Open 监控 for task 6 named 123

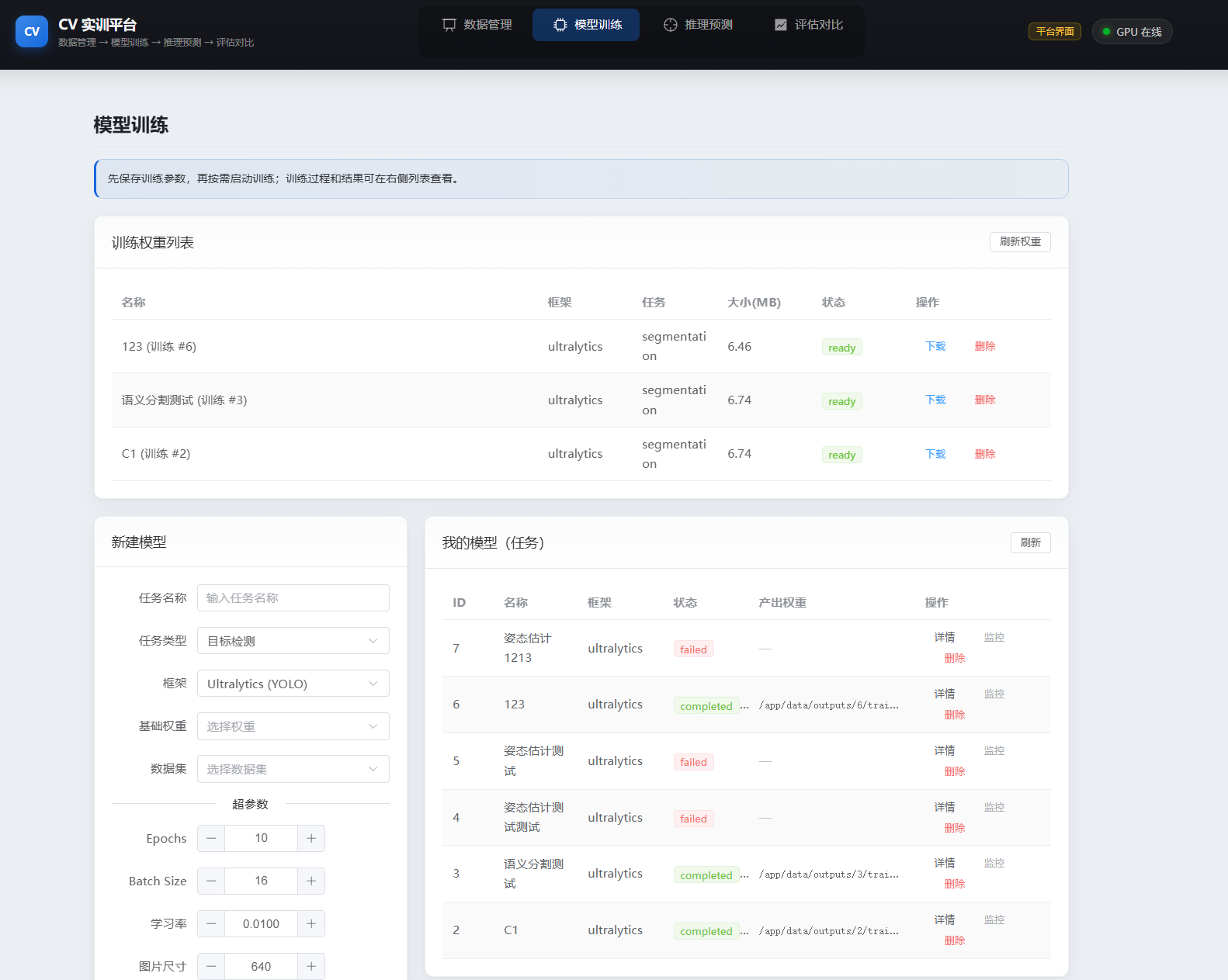click(x=994, y=694)
